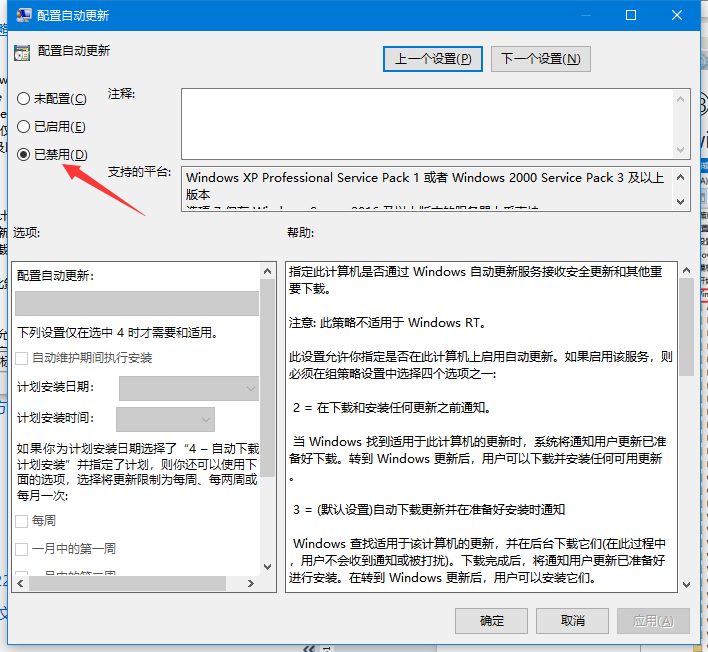The image size is (708, 652).
Task: Choose the 已禁用 radio option
Action: [24, 154]
